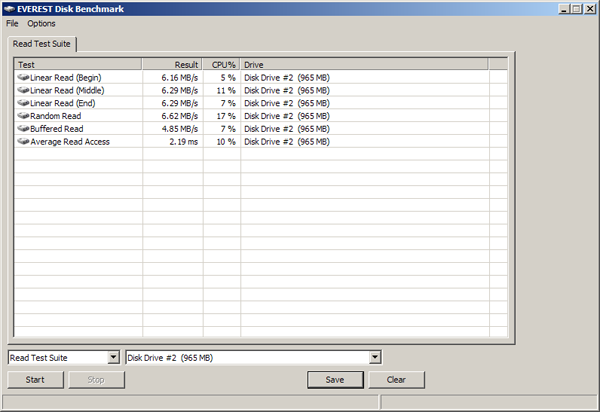
Task: Click the 6.62 MB/s result value
Action: [x=179, y=116]
